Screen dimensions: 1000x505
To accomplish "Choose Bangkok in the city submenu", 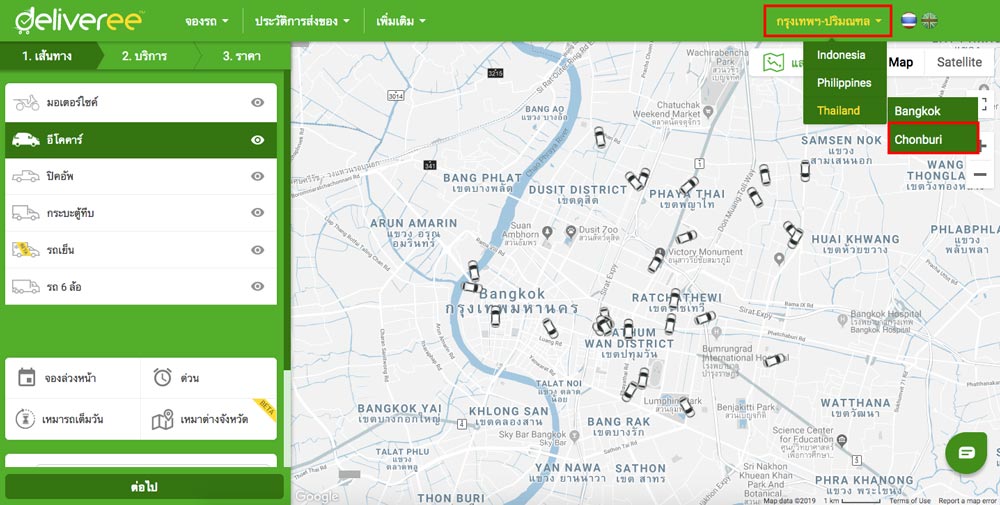I will (x=932, y=111).
